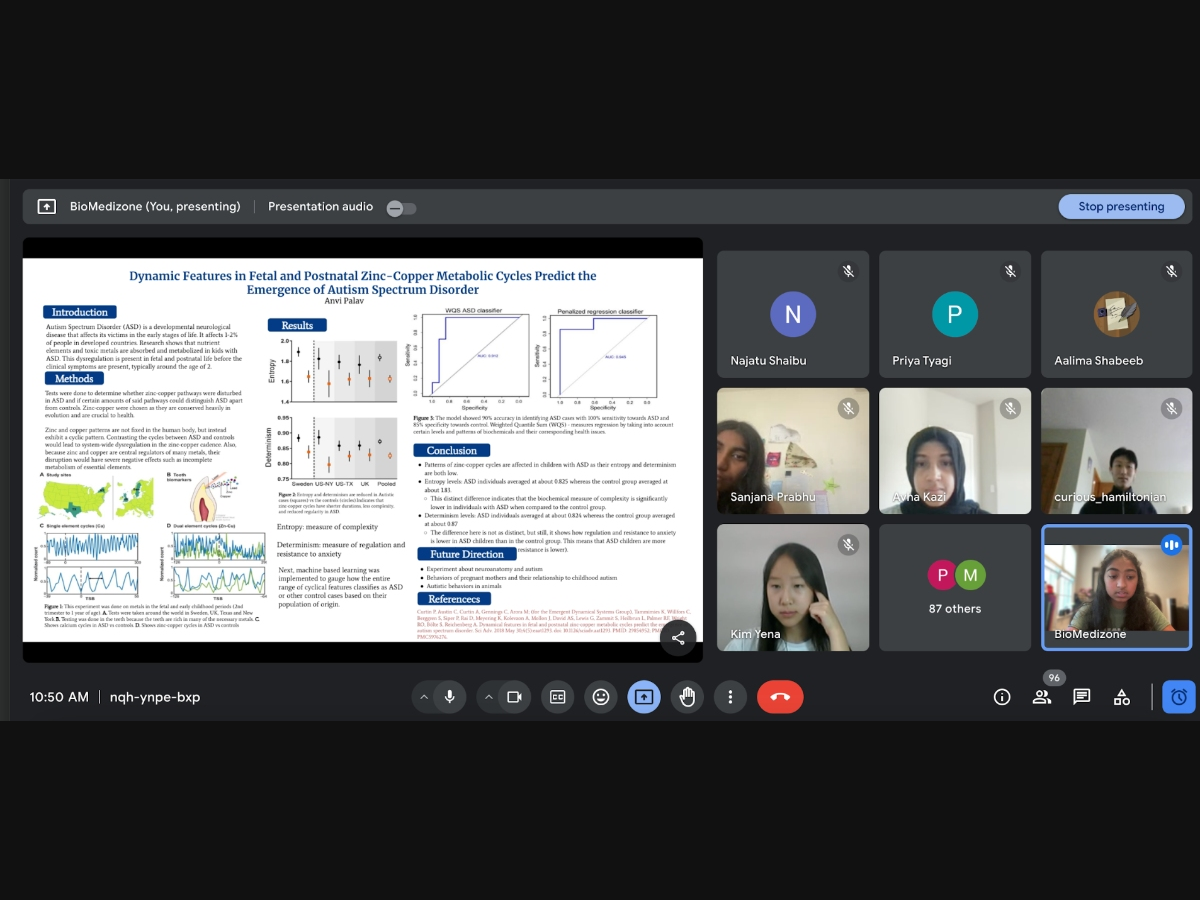Image resolution: width=1200 pixels, height=900 pixels.
Task: Click the blue timer icon at bottom right
Action: (x=1178, y=697)
